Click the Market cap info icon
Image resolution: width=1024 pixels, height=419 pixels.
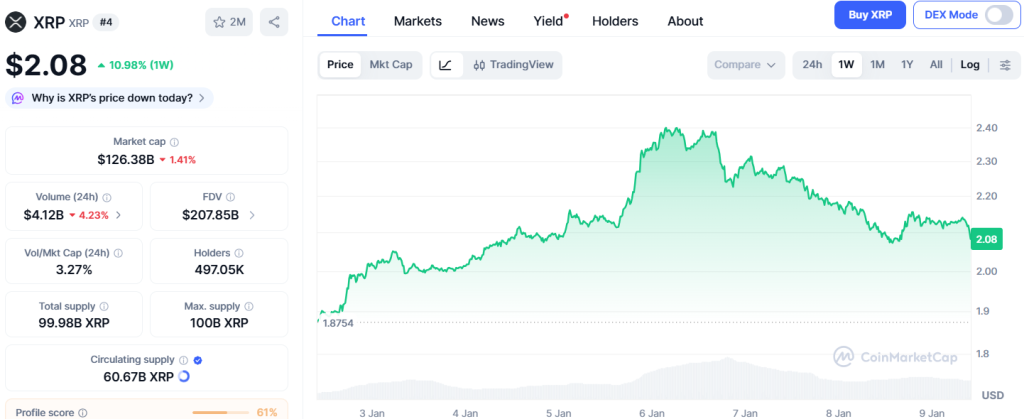click(174, 142)
